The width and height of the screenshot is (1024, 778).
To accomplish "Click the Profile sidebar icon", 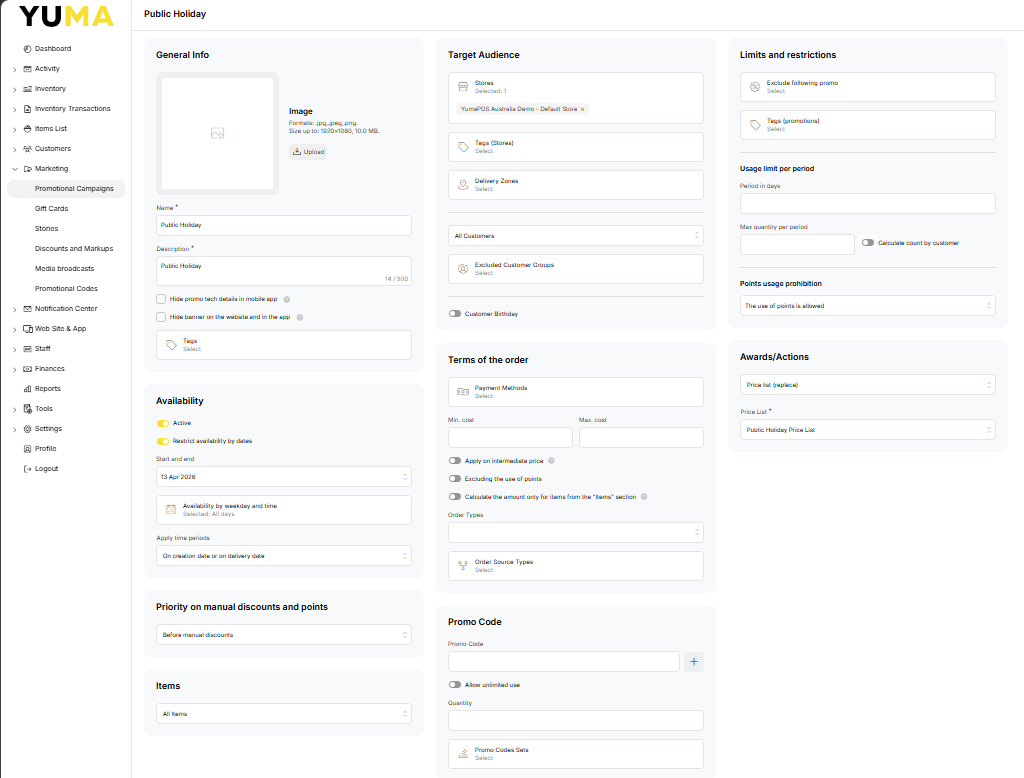I will tap(27, 449).
